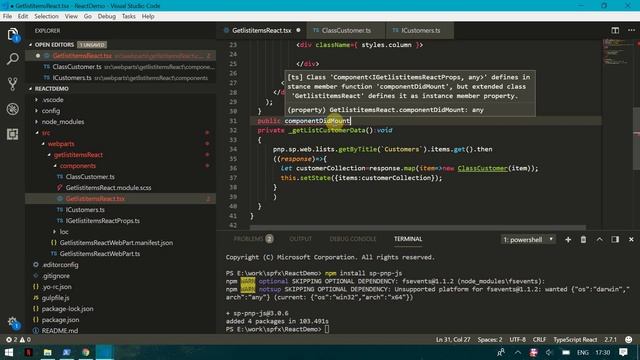Open Windows Start menu
The image size is (640, 360).
tap(9, 352)
